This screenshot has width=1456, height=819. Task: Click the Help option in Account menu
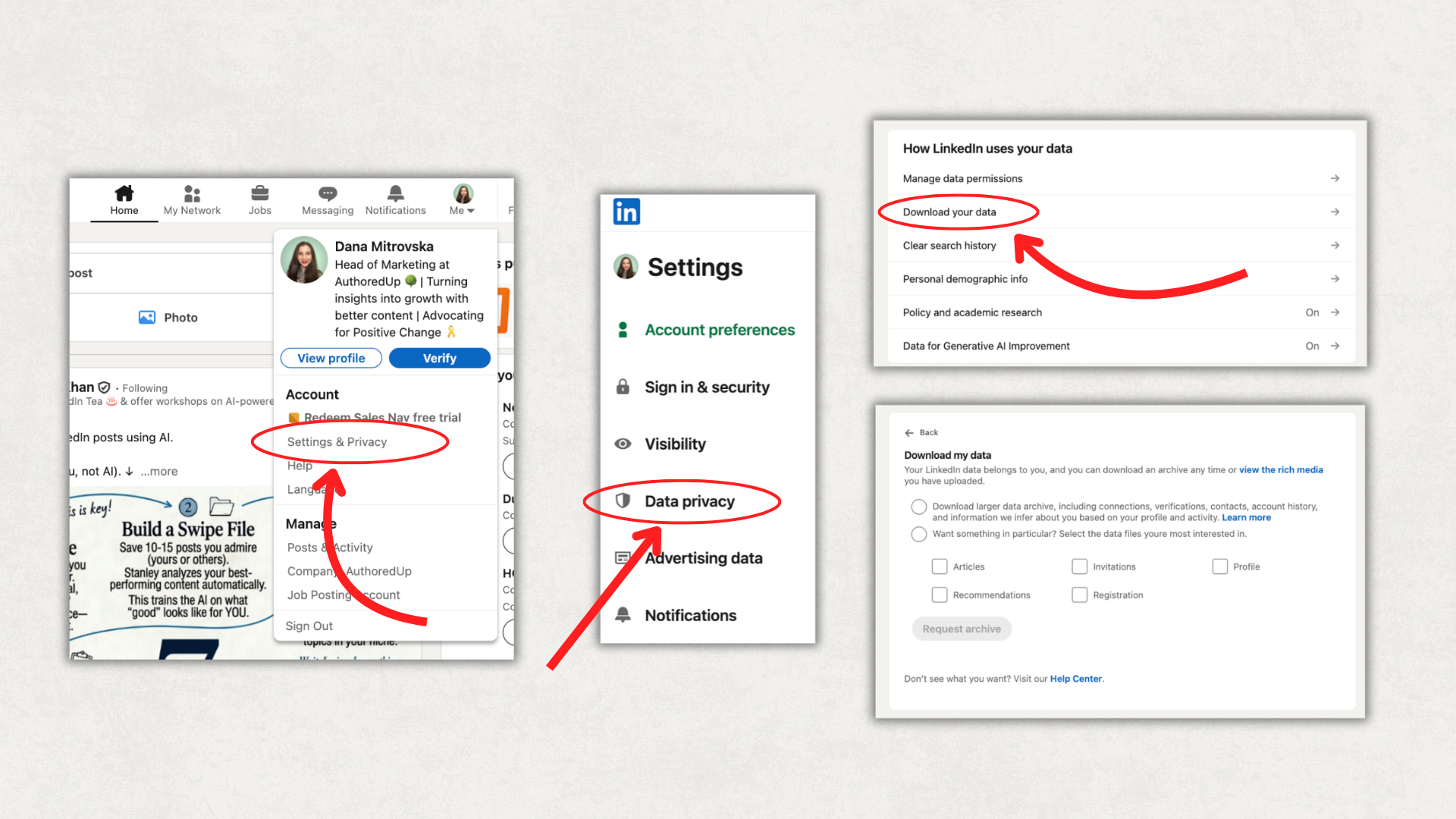click(x=300, y=466)
